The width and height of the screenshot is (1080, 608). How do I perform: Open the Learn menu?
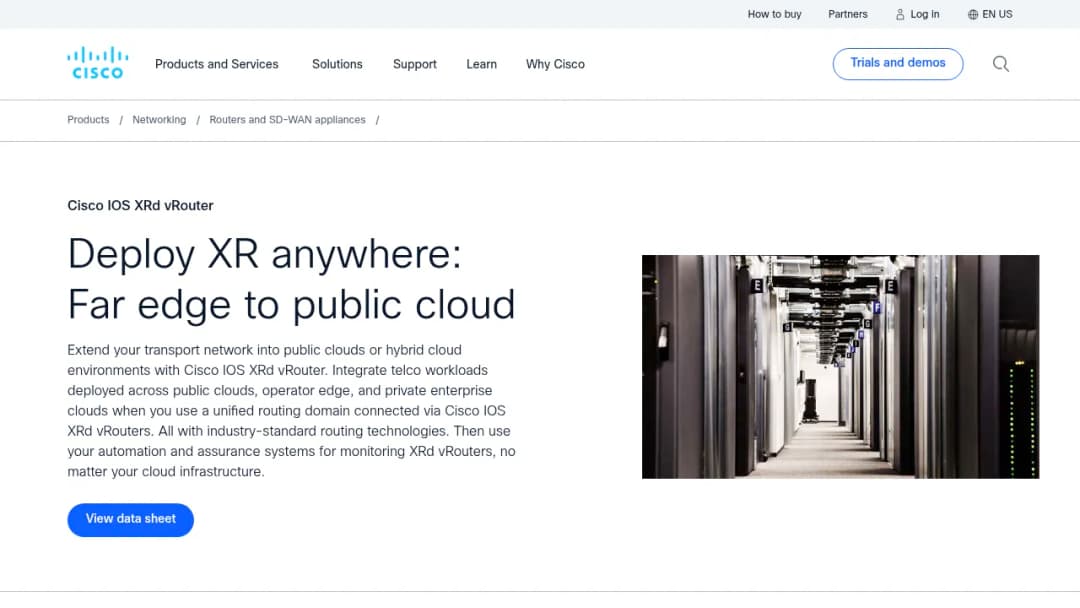[x=481, y=64]
